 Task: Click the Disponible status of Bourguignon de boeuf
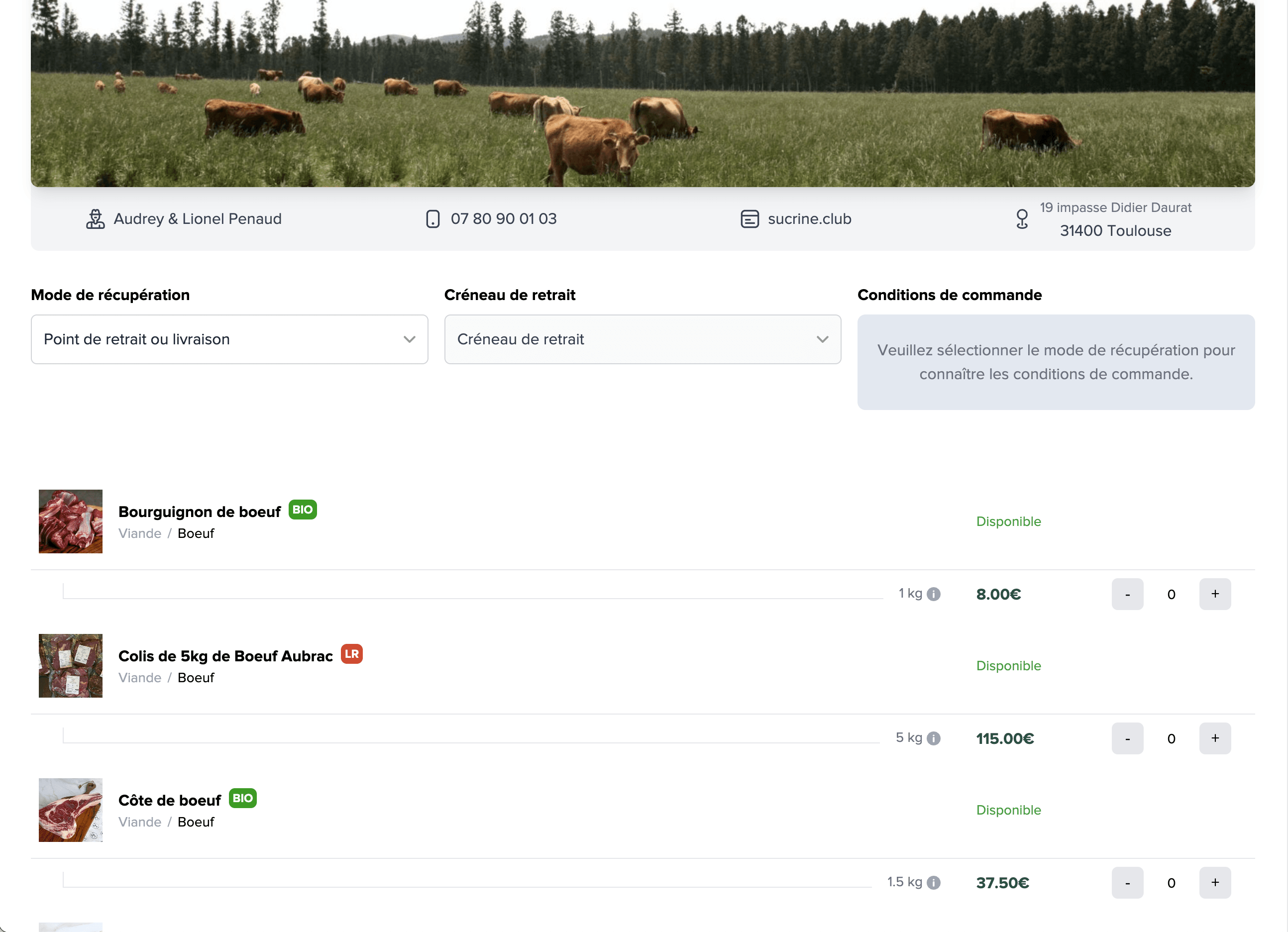point(1009,521)
